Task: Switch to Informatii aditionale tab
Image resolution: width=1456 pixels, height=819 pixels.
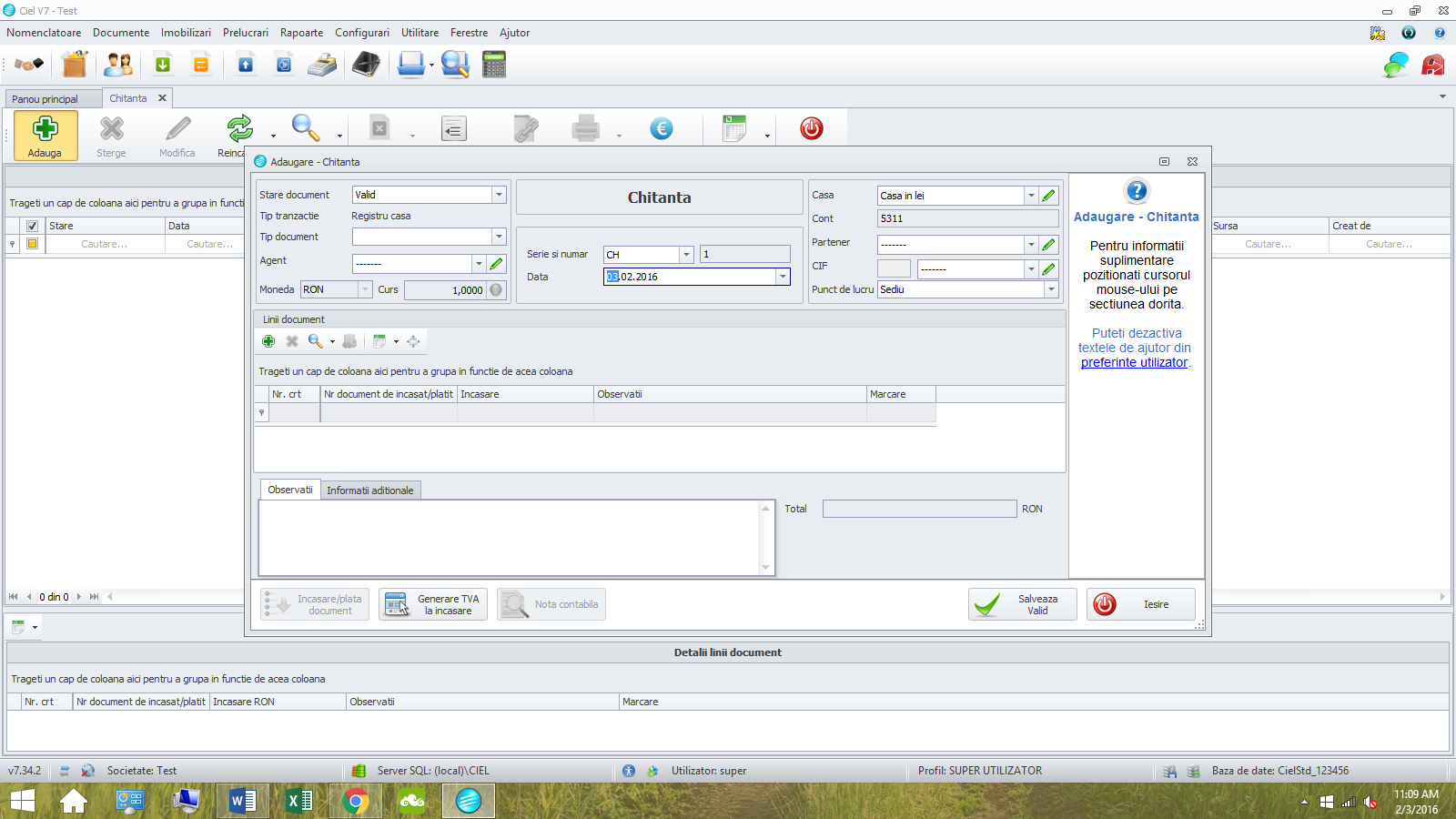Action: coord(370,490)
